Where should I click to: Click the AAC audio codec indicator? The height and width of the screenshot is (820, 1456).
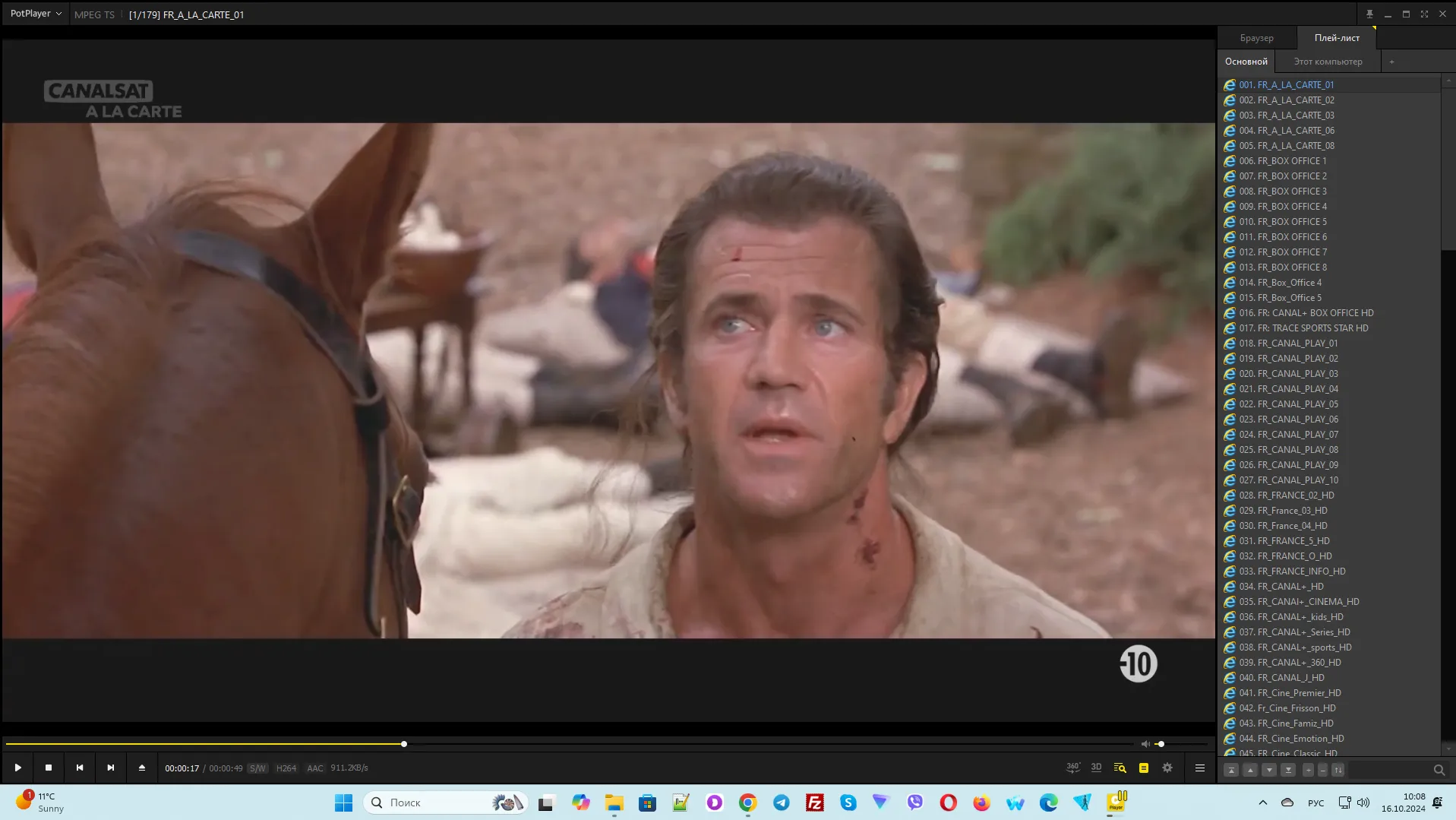pyautogui.click(x=315, y=768)
